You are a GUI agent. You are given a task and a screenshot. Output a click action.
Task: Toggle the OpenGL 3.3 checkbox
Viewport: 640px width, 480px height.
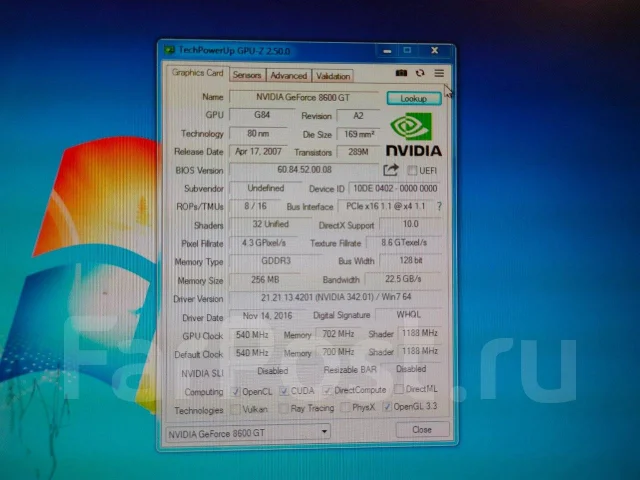click(x=387, y=407)
